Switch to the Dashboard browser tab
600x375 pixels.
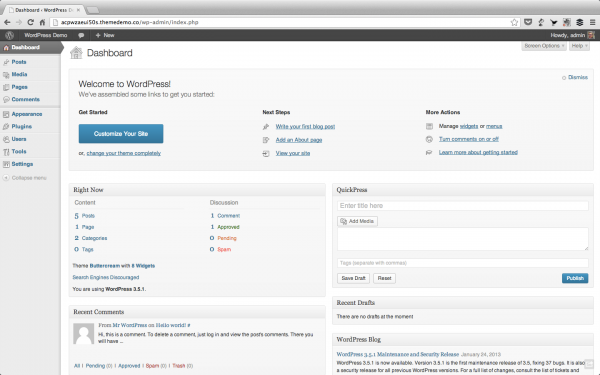click(45, 10)
